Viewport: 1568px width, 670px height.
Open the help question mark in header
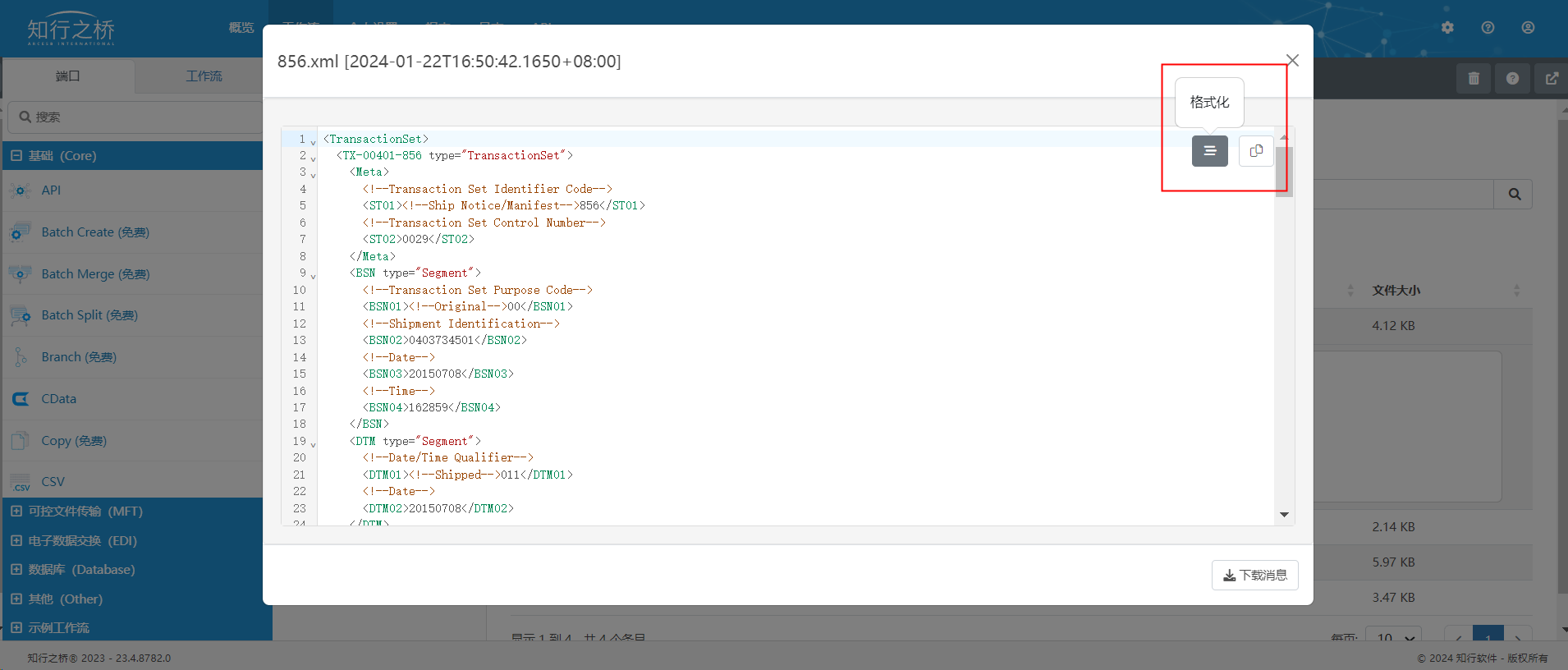pos(1488,28)
